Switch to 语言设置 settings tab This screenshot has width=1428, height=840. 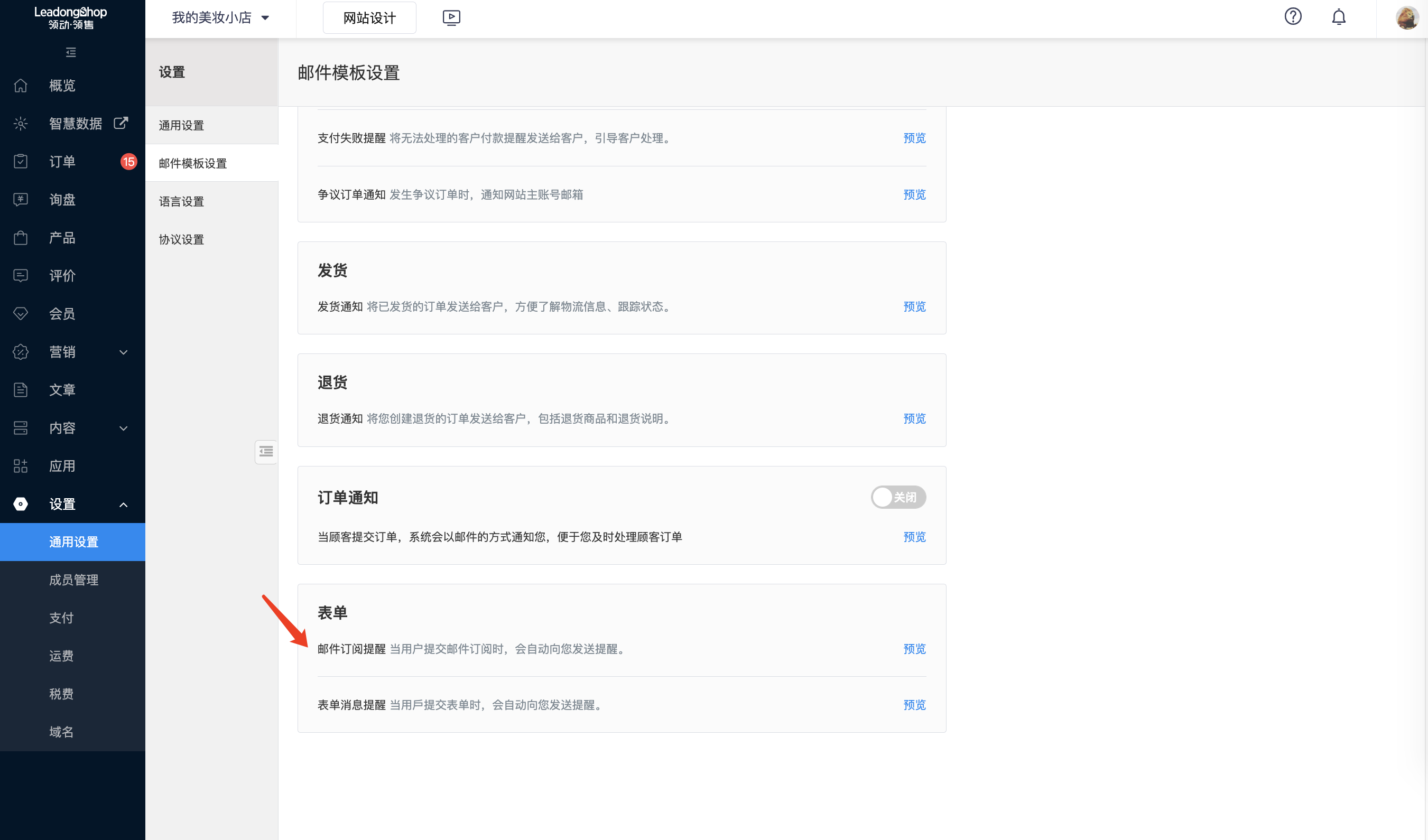181,201
